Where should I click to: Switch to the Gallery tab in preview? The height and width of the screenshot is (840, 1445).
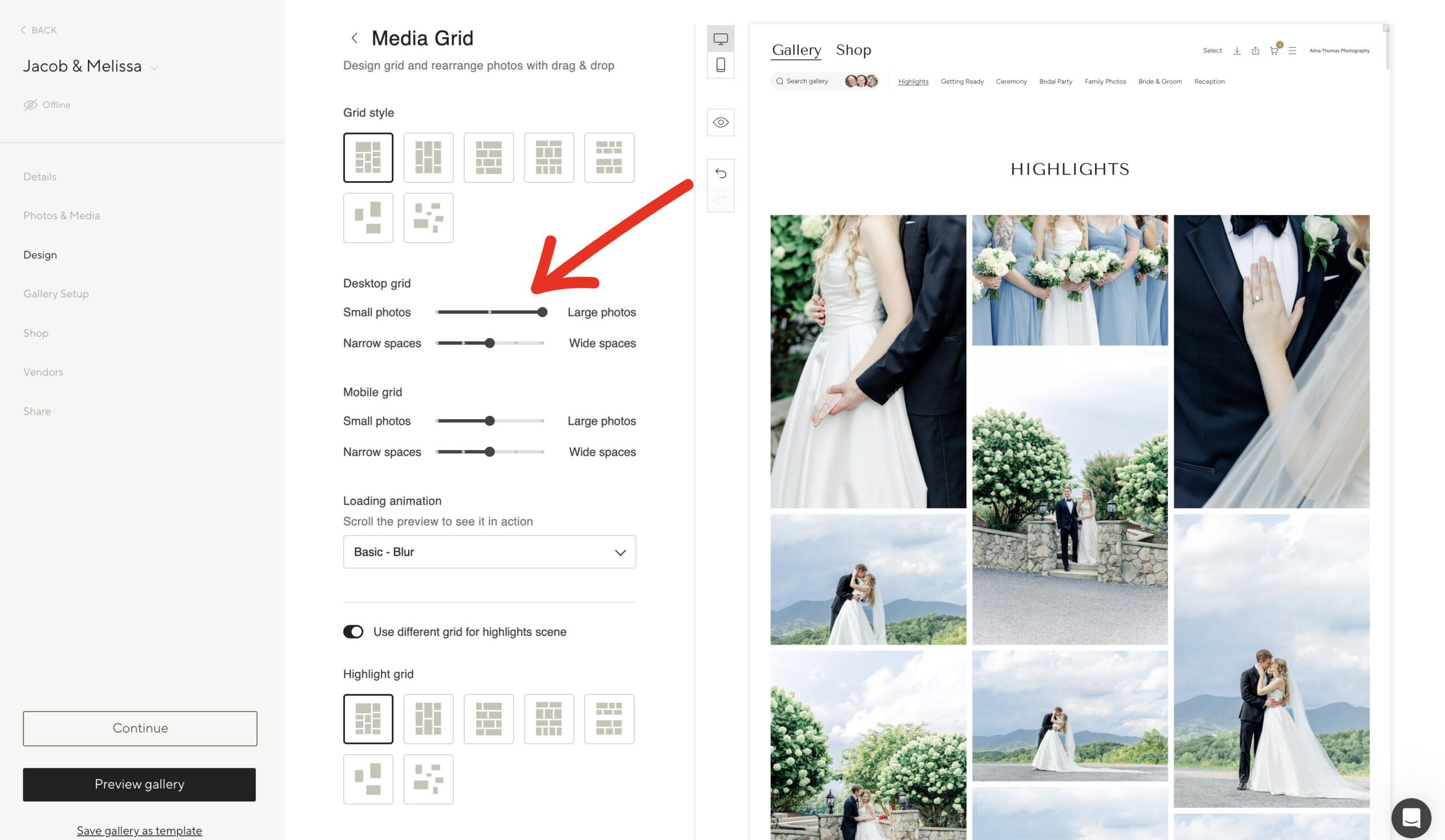[x=796, y=50]
